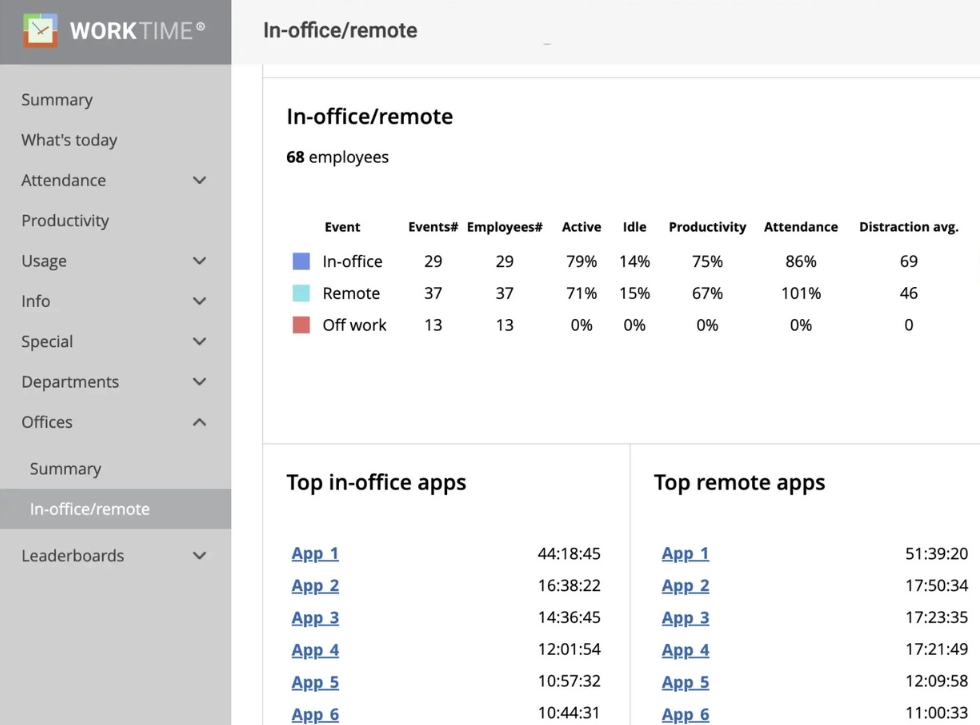Select Usage in the sidebar

click(44, 261)
